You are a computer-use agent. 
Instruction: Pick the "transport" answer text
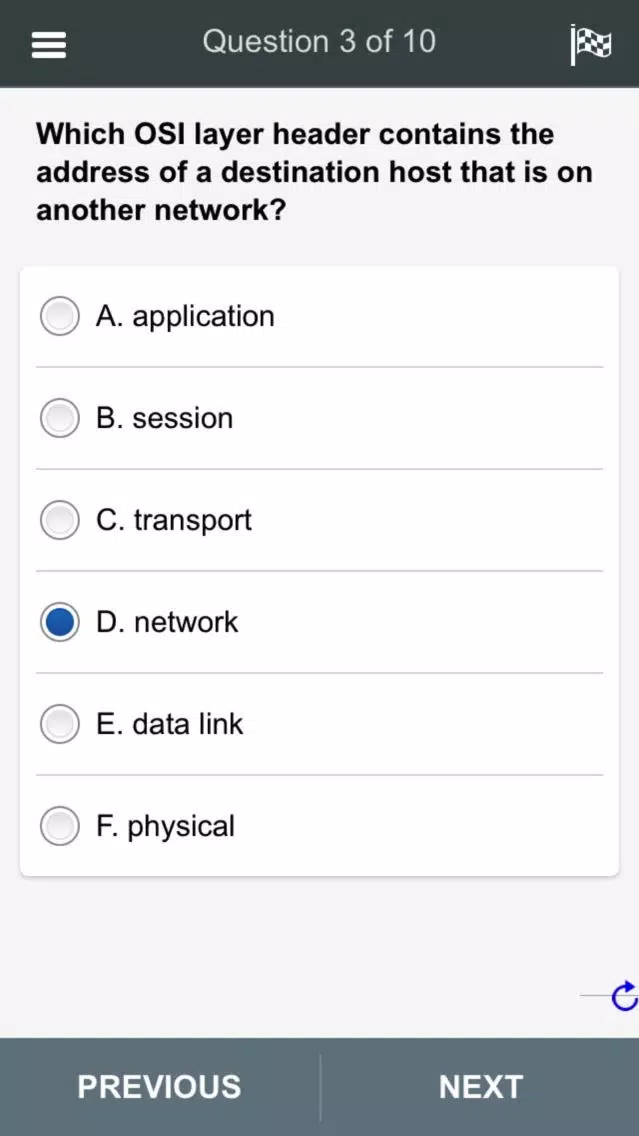click(174, 520)
